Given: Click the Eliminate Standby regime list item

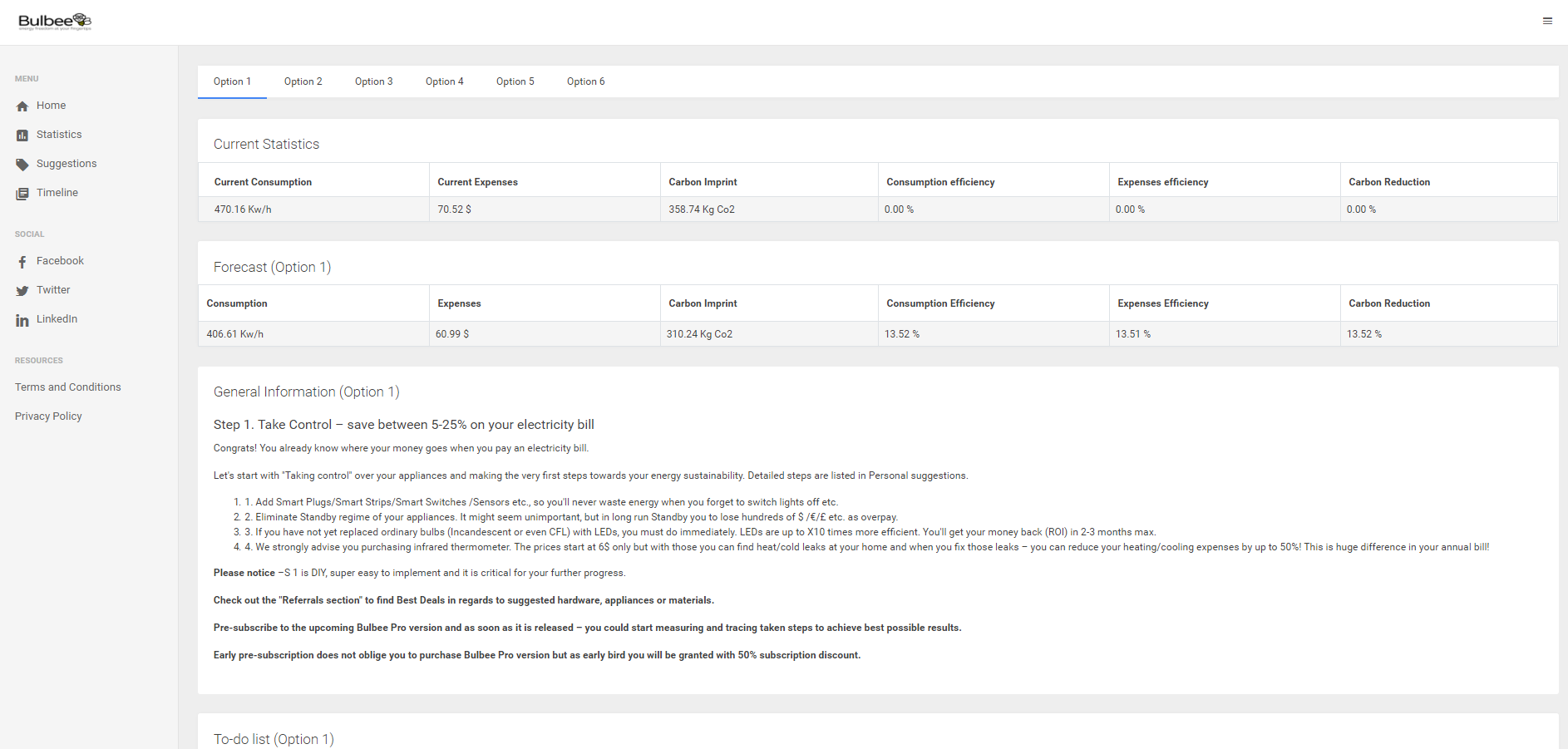Looking at the screenshot, I should click(571, 517).
